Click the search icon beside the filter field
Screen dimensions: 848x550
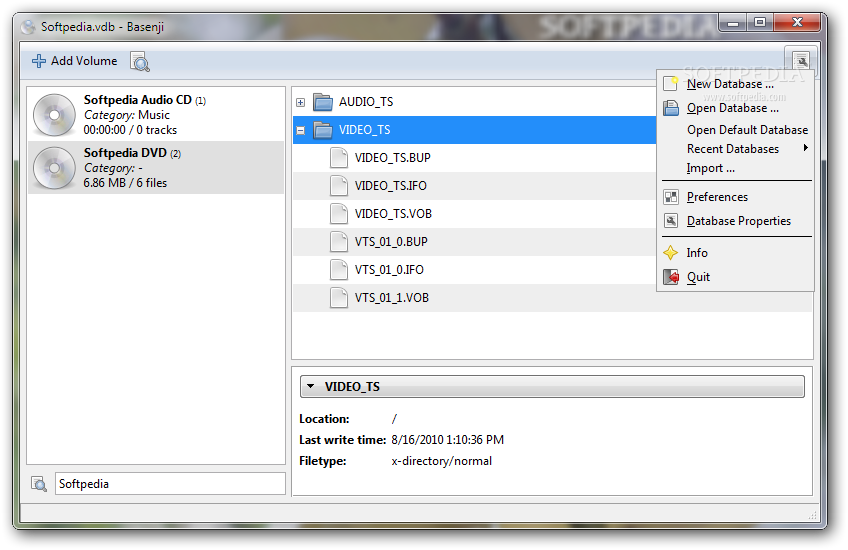tap(39, 484)
